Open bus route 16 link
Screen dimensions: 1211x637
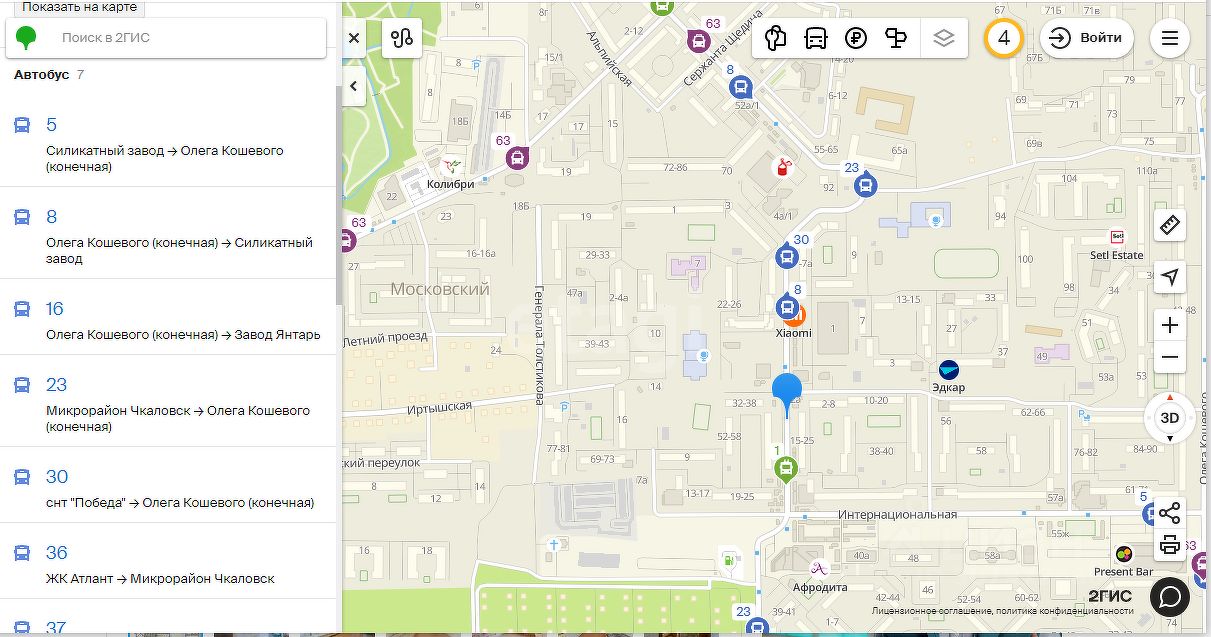coord(55,309)
